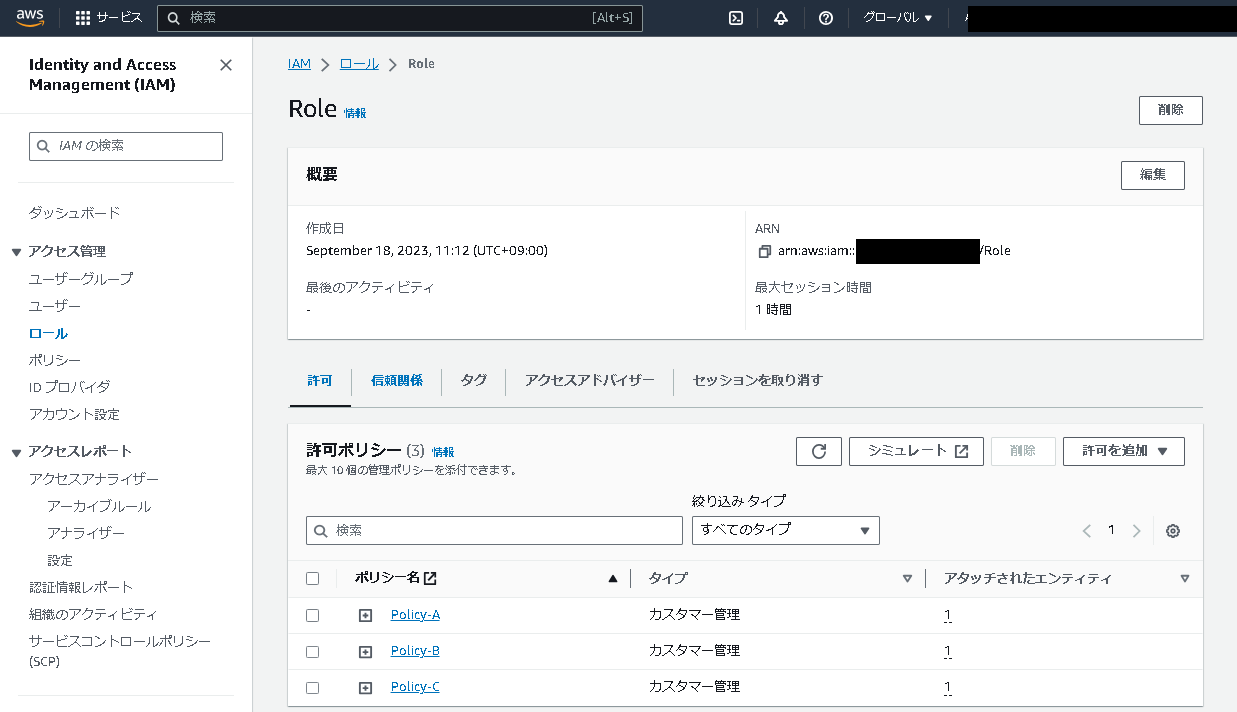Screen dimensions: 1237x712
Task: Click the 情報 link beside Role title
Action: [x=355, y=113]
